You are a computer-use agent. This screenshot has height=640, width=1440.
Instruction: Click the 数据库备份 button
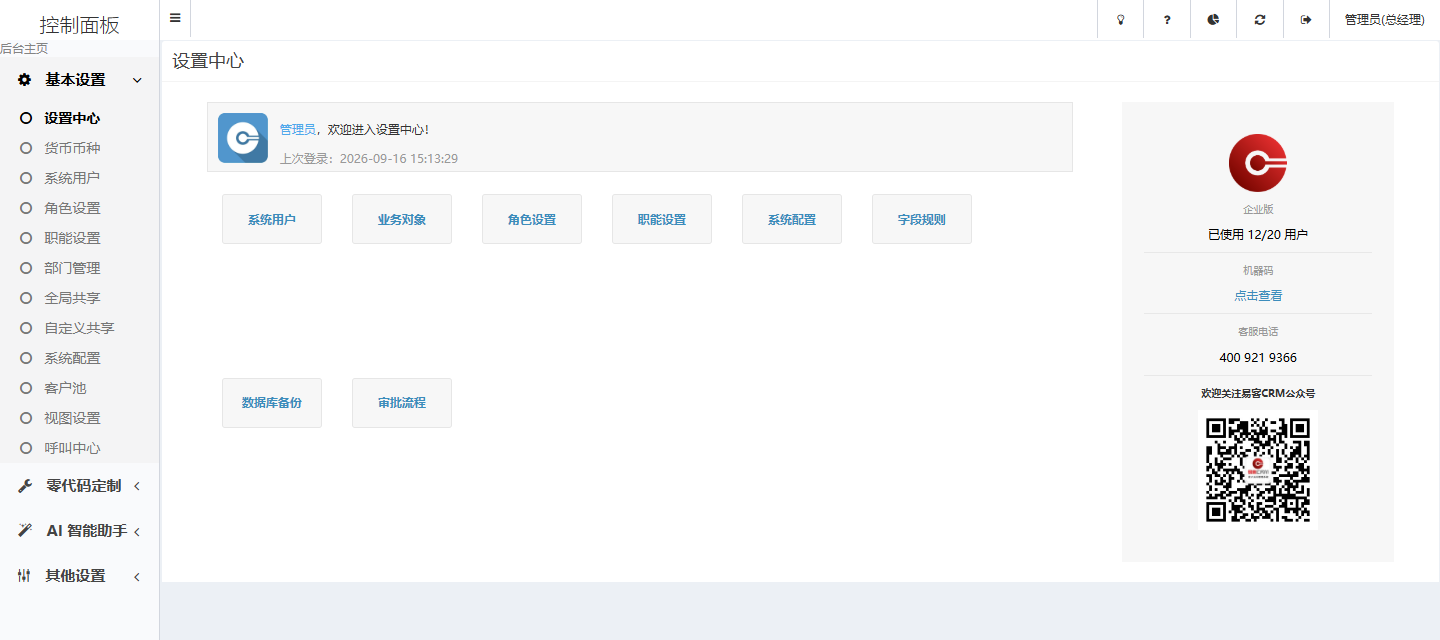coord(272,403)
